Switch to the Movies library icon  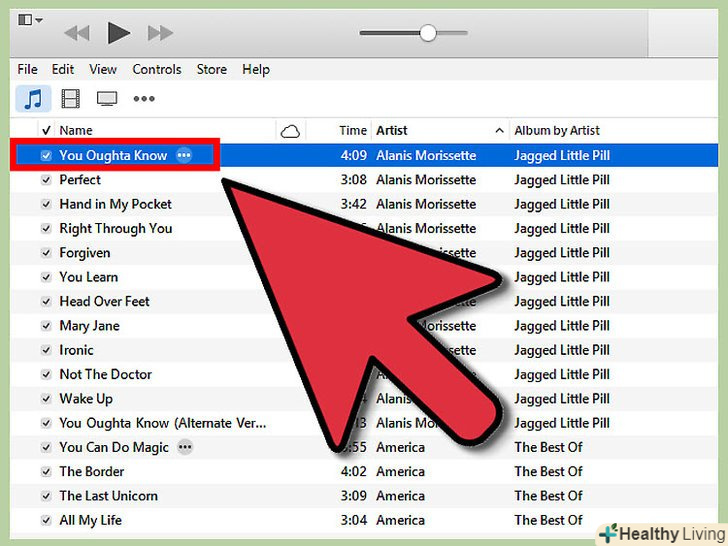tap(71, 99)
